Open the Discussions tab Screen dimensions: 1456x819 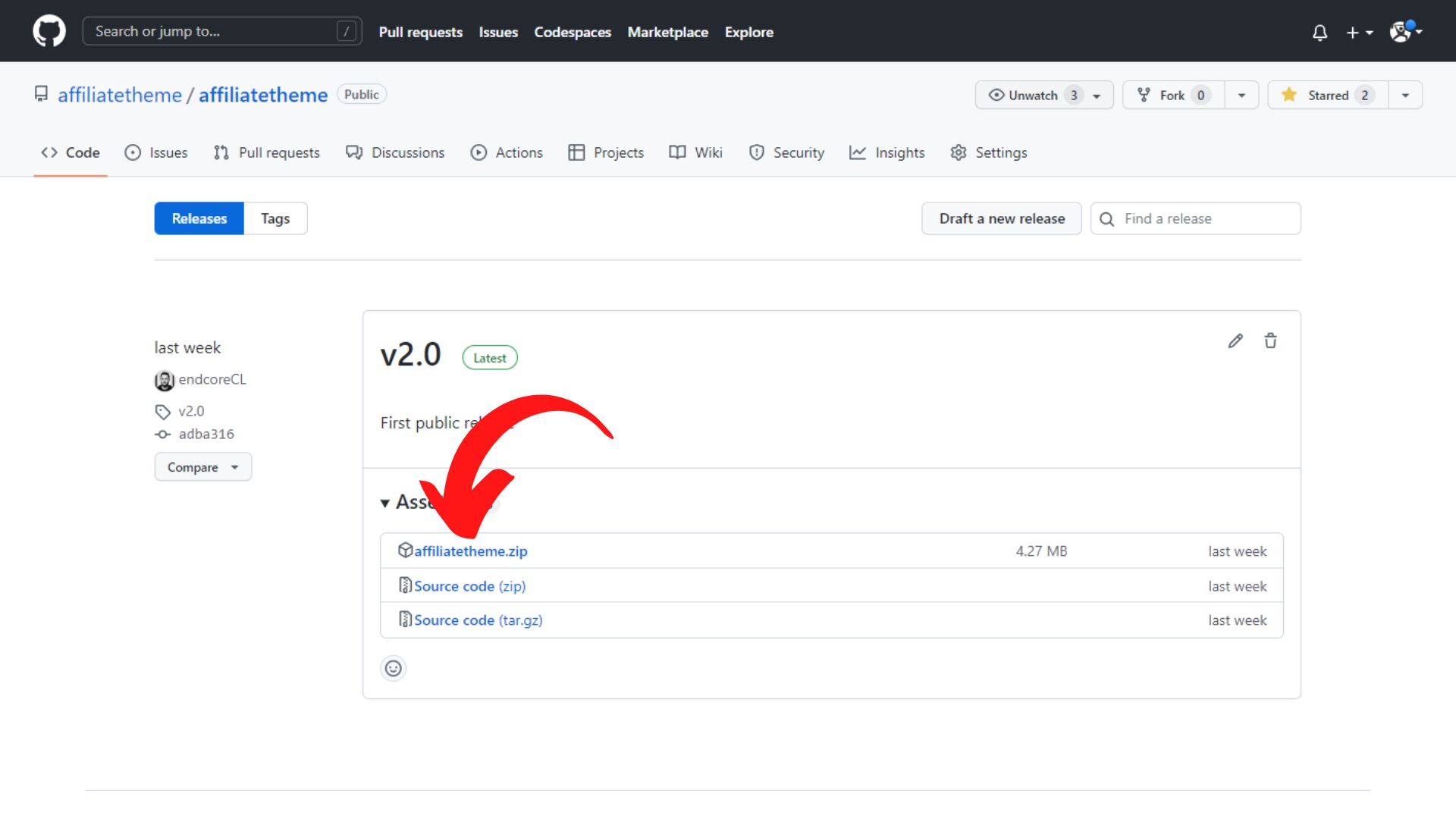tap(395, 152)
